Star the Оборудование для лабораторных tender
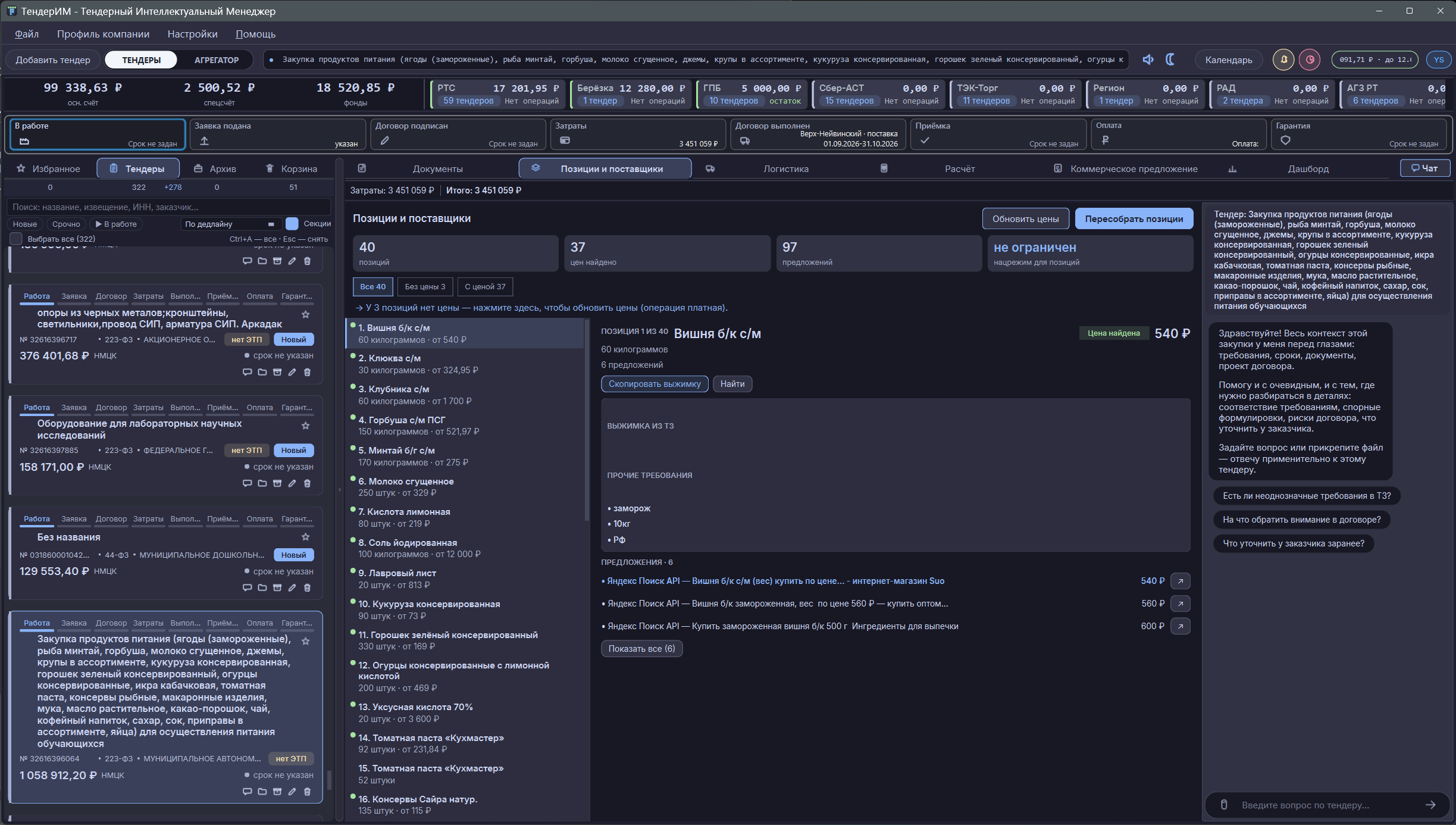The width and height of the screenshot is (1456, 825). (x=305, y=426)
